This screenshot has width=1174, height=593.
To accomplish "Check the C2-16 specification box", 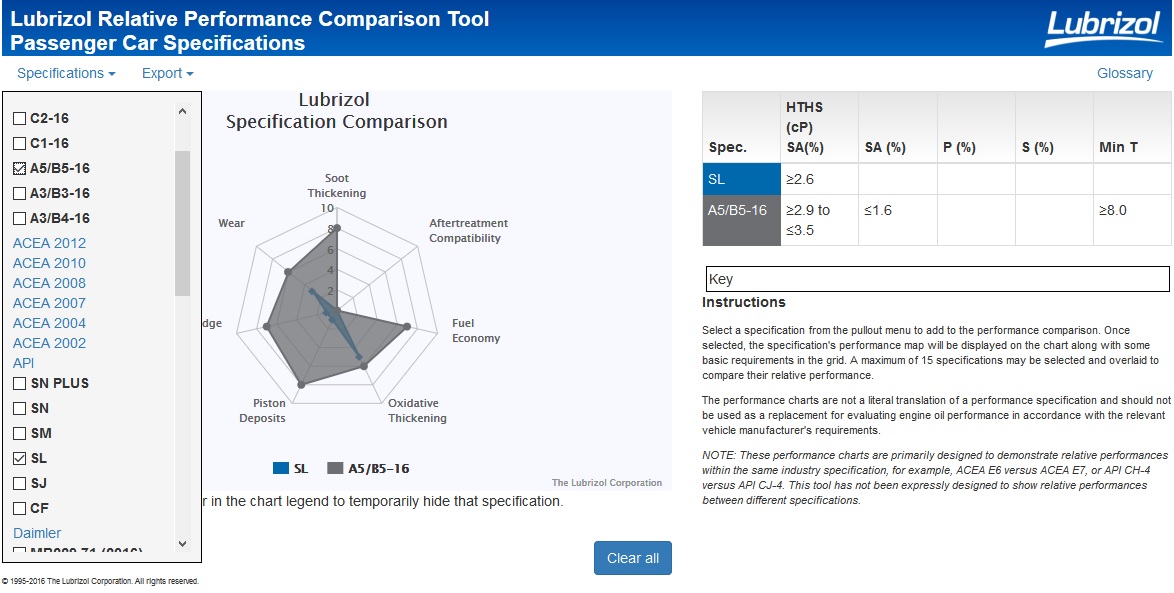I will pyautogui.click(x=19, y=118).
